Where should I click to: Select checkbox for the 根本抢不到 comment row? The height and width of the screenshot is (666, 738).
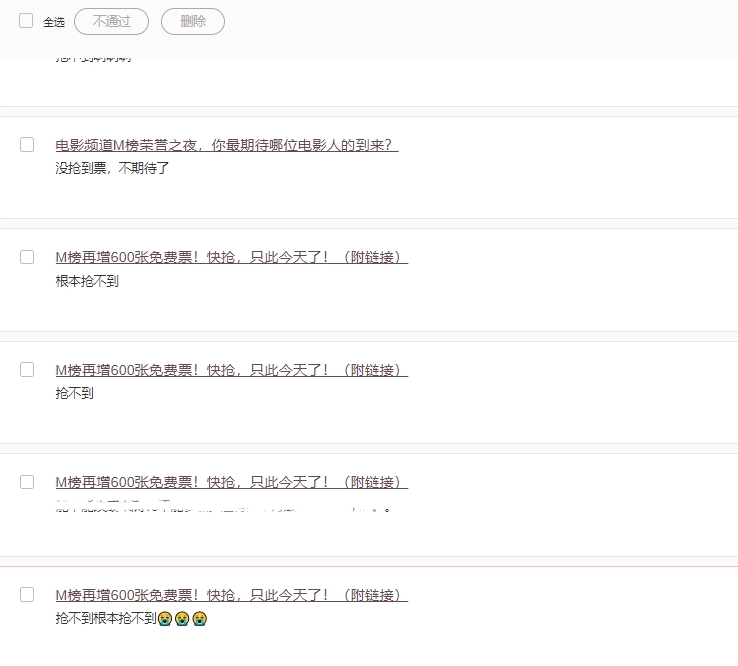[x=27, y=257]
